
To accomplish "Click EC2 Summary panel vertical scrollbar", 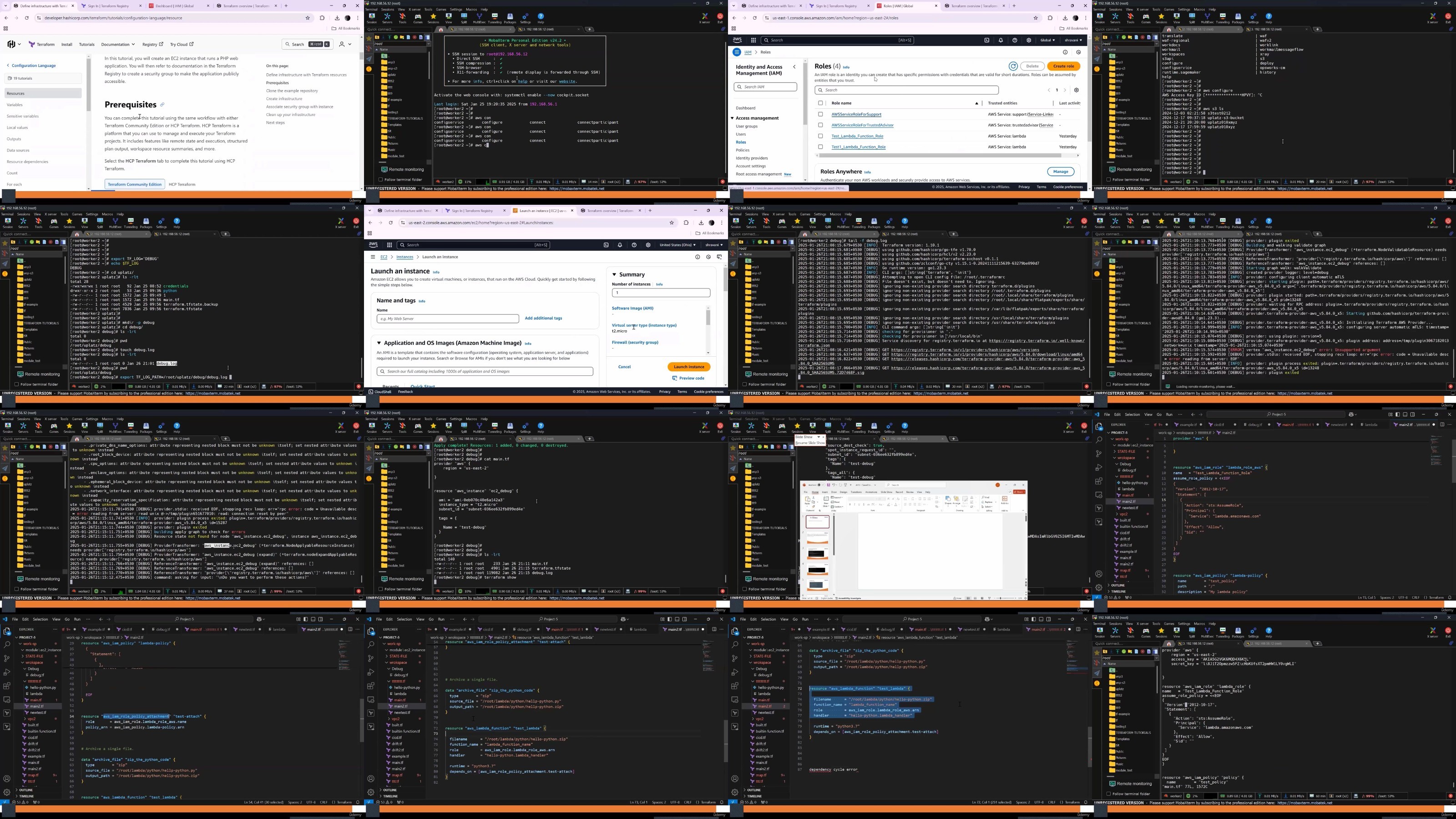I will pyautogui.click(x=708, y=317).
